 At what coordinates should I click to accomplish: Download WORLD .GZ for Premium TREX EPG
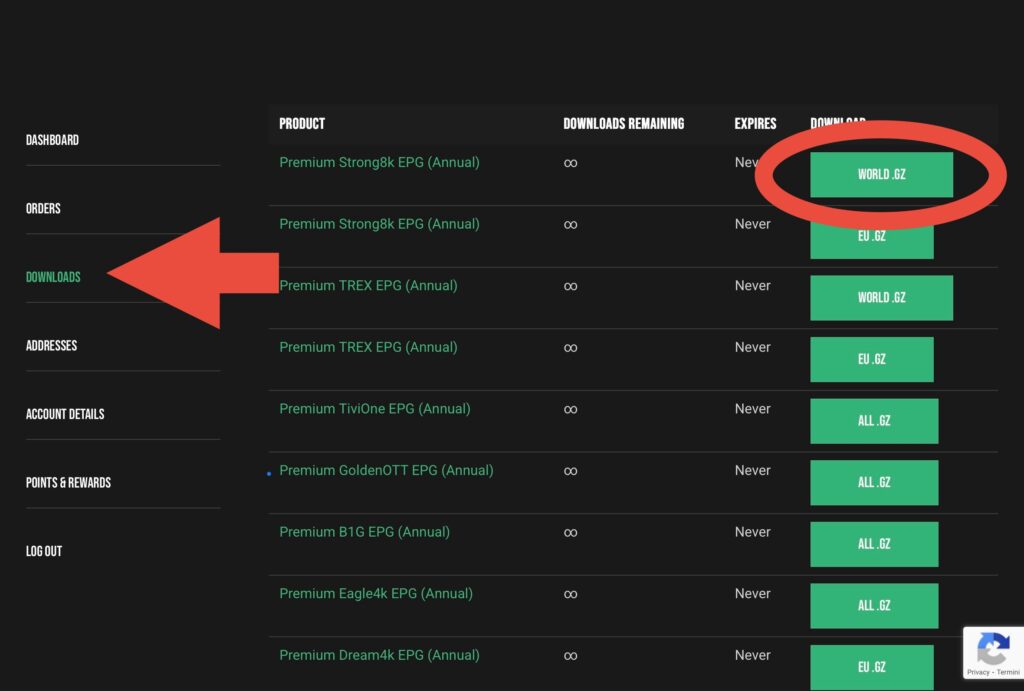pyautogui.click(x=881, y=298)
